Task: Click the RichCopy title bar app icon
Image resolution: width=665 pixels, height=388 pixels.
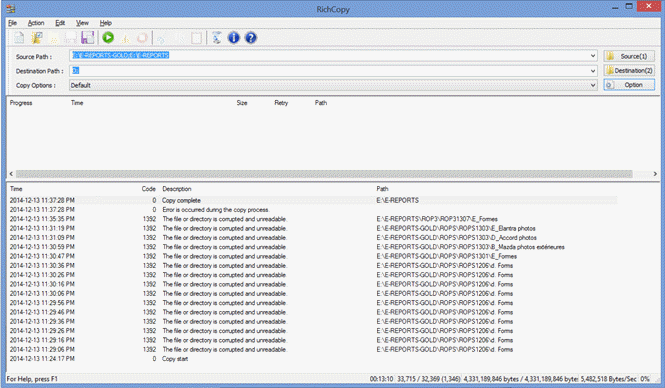Action: [x=11, y=8]
